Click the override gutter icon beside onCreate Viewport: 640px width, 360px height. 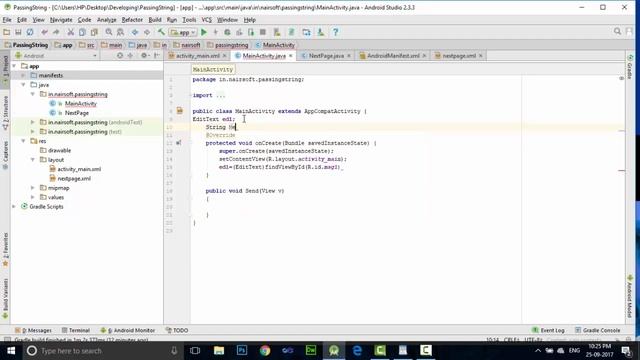(x=178, y=143)
